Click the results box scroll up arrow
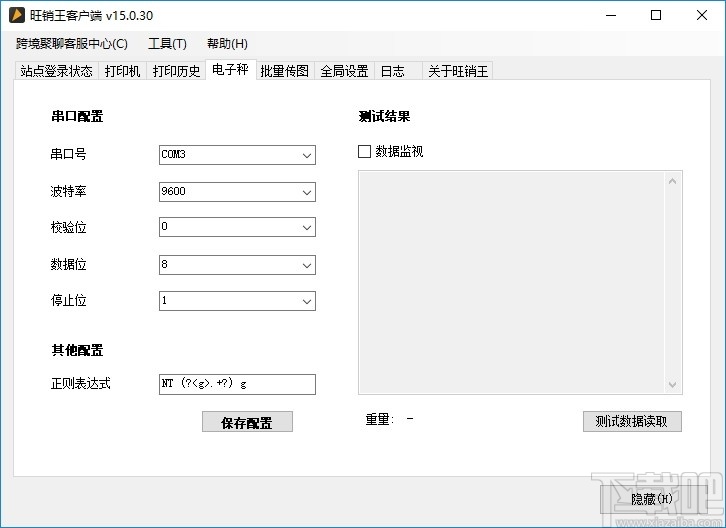The width and height of the screenshot is (726, 528). (673, 181)
